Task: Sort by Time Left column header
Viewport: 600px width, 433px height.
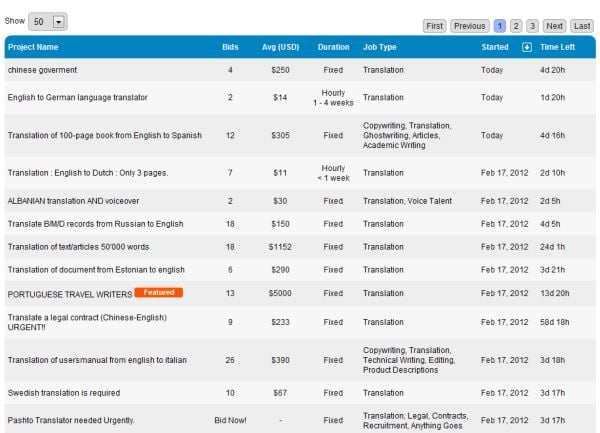Action: click(x=558, y=47)
